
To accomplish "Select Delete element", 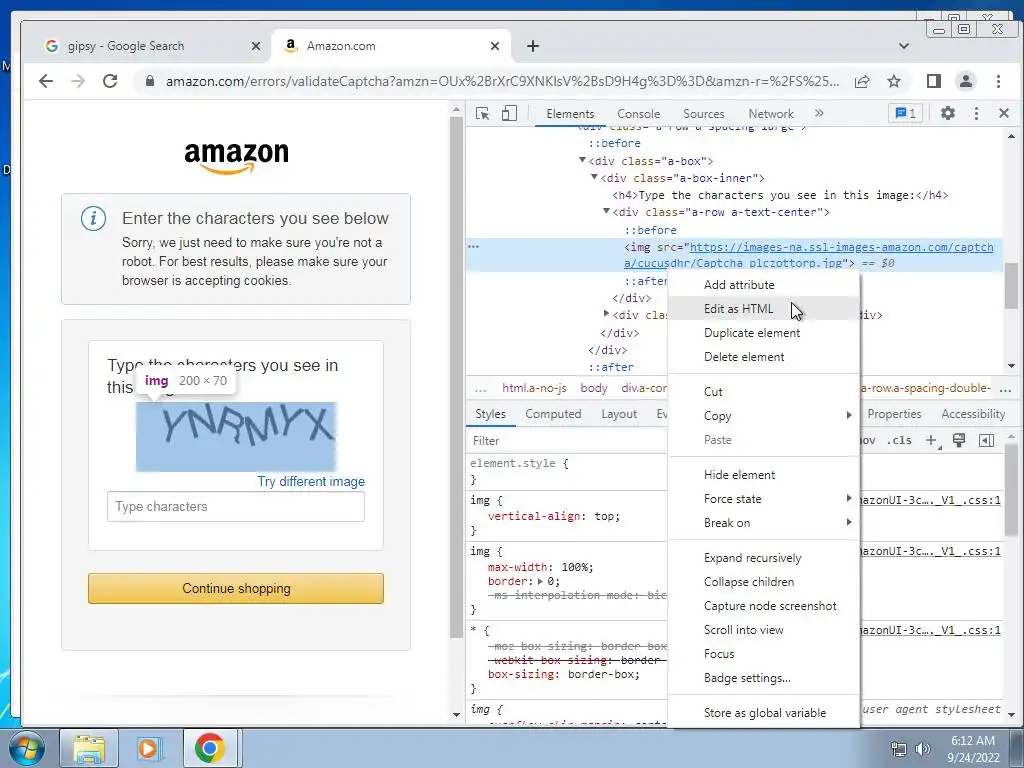I will click(x=764, y=357).
